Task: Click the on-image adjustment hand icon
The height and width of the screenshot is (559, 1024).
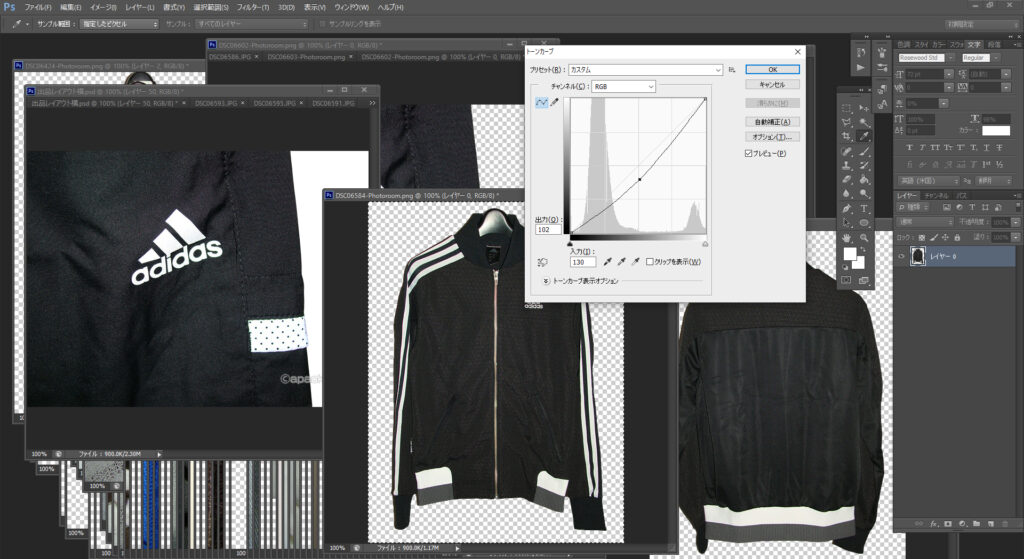Action: click(542, 262)
